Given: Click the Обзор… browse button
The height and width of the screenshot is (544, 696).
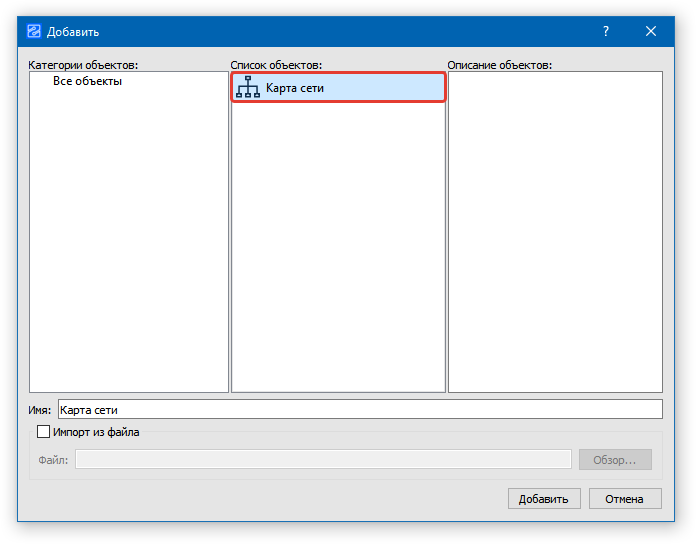Looking at the screenshot, I should [615, 460].
